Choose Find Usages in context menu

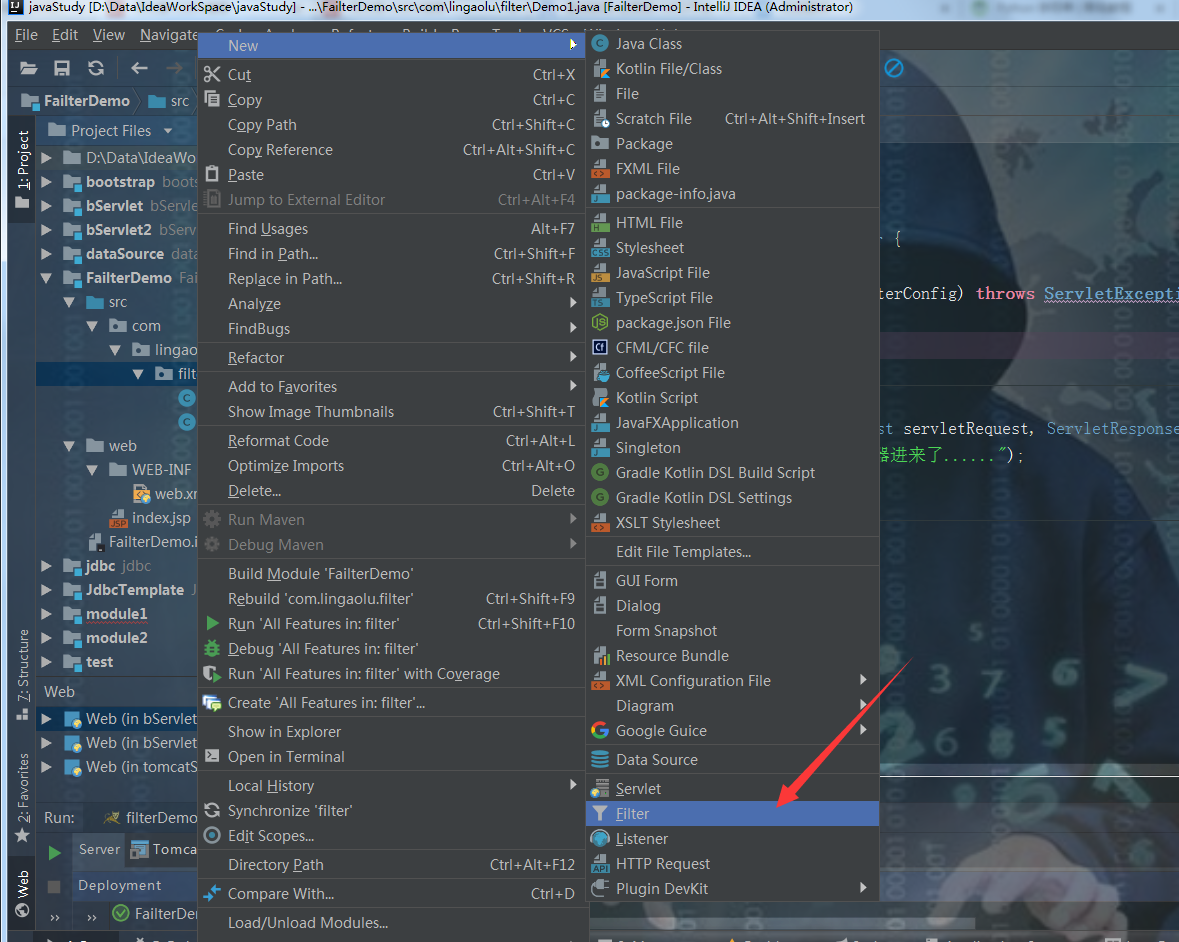click(x=391, y=229)
